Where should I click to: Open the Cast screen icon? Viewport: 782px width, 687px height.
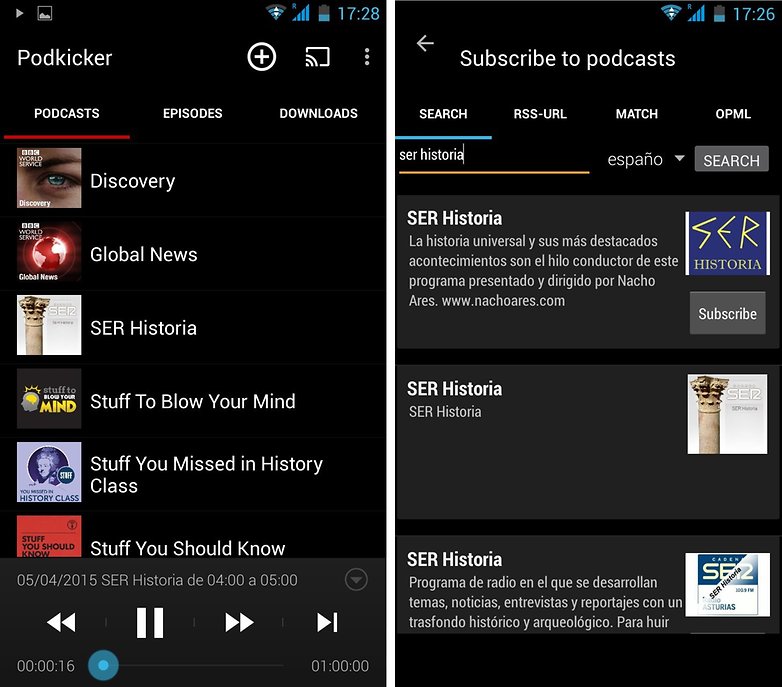pyautogui.click(x=318, y=57)
